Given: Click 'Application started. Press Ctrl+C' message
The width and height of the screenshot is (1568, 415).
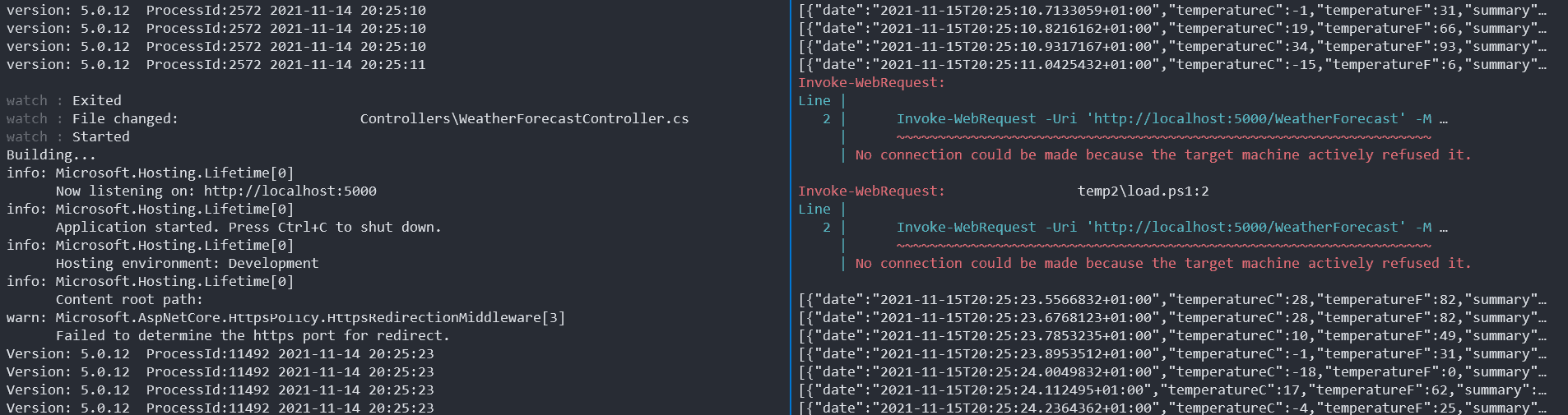Looking at the screenshot, I should [x=248, y=227].
